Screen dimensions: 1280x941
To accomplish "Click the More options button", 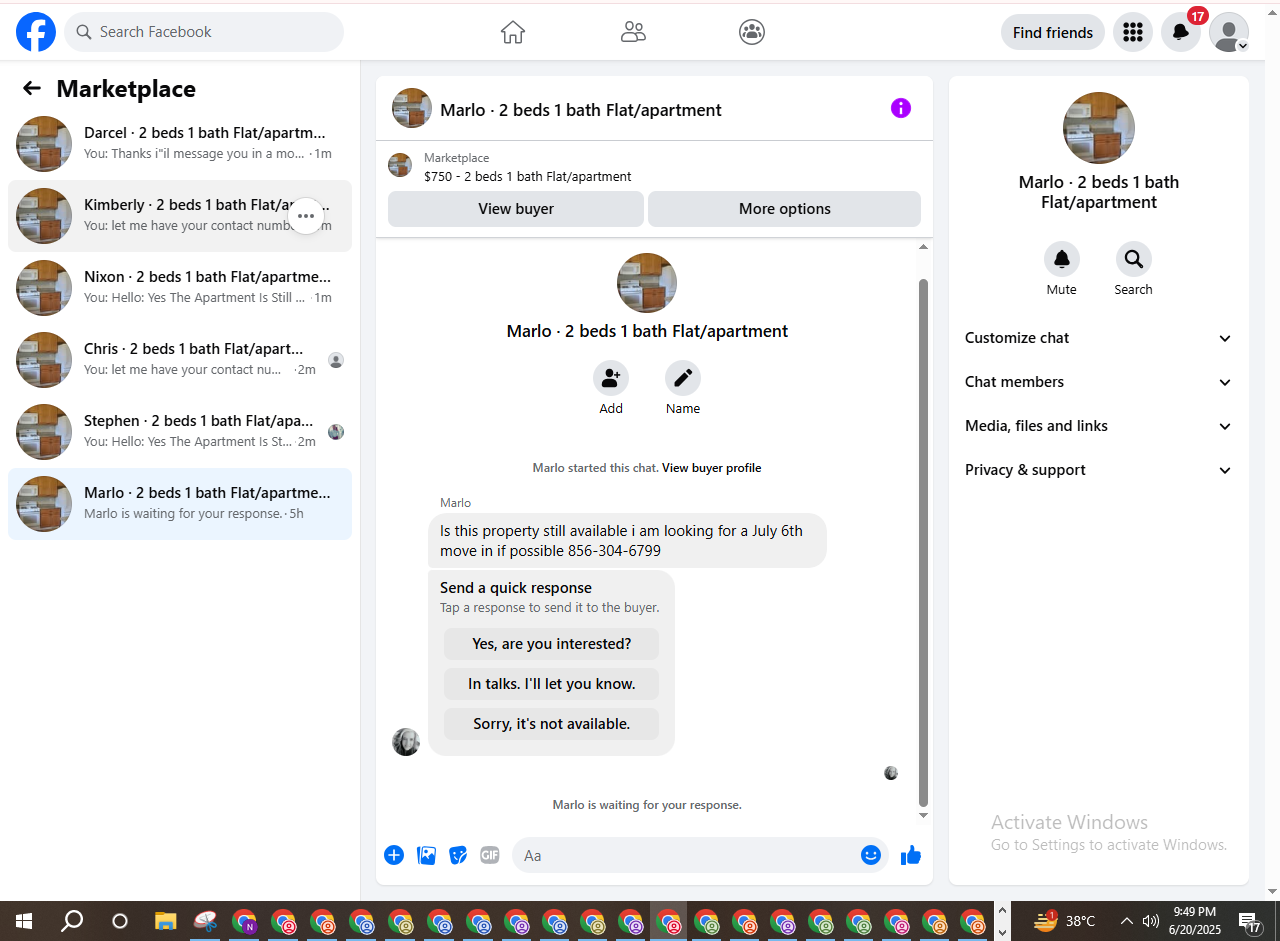I will [x=785, y=209].
